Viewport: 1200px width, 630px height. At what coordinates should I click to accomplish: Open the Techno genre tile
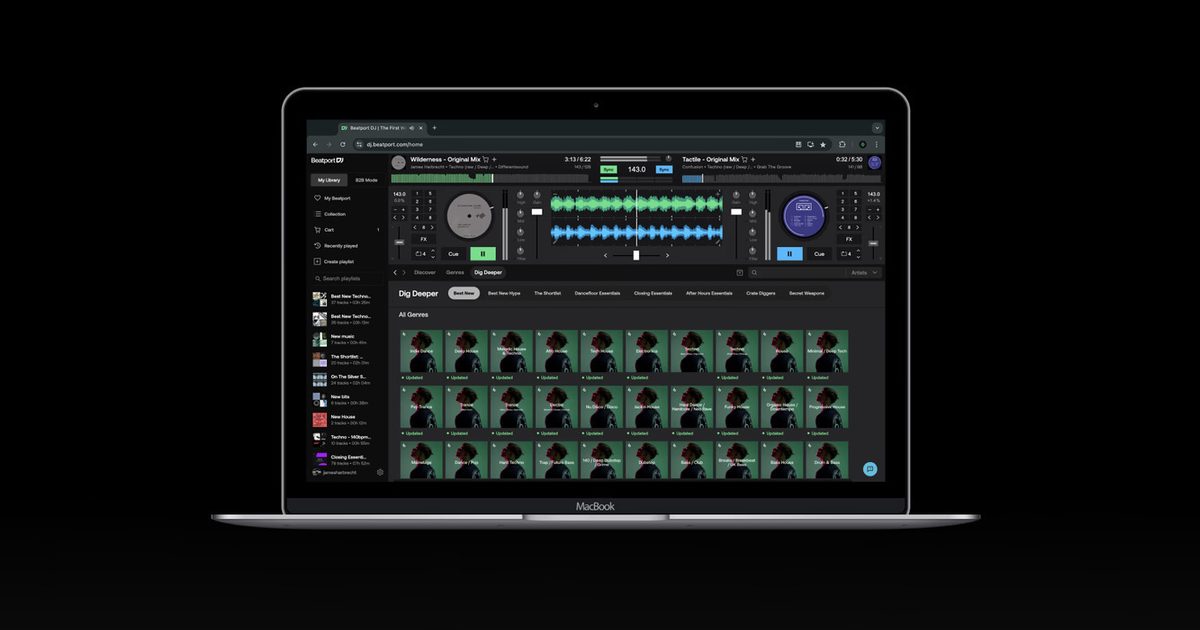tap(691, 350)
